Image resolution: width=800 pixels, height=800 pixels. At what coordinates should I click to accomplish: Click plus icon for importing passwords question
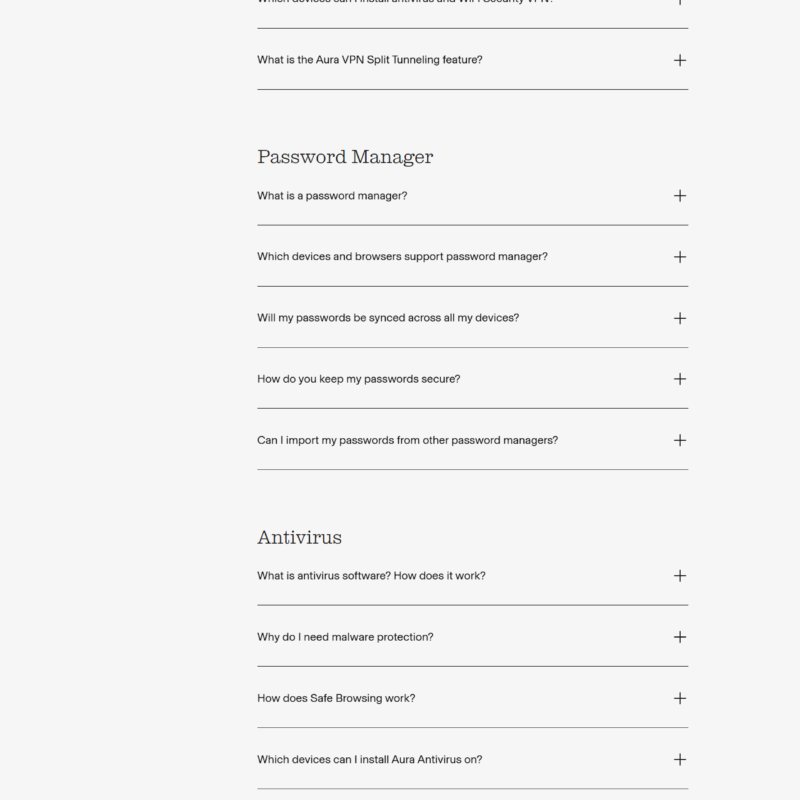coord(680,440)
